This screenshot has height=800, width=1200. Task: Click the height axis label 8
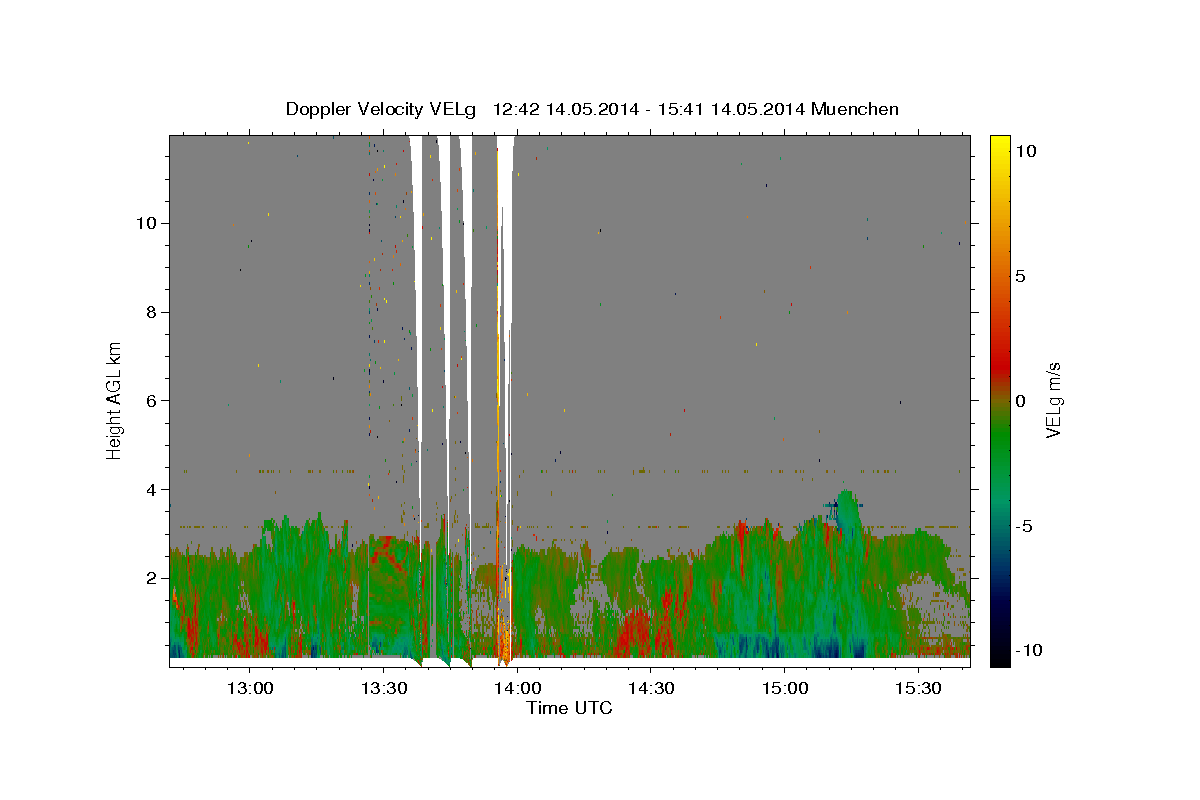[149, 311]
